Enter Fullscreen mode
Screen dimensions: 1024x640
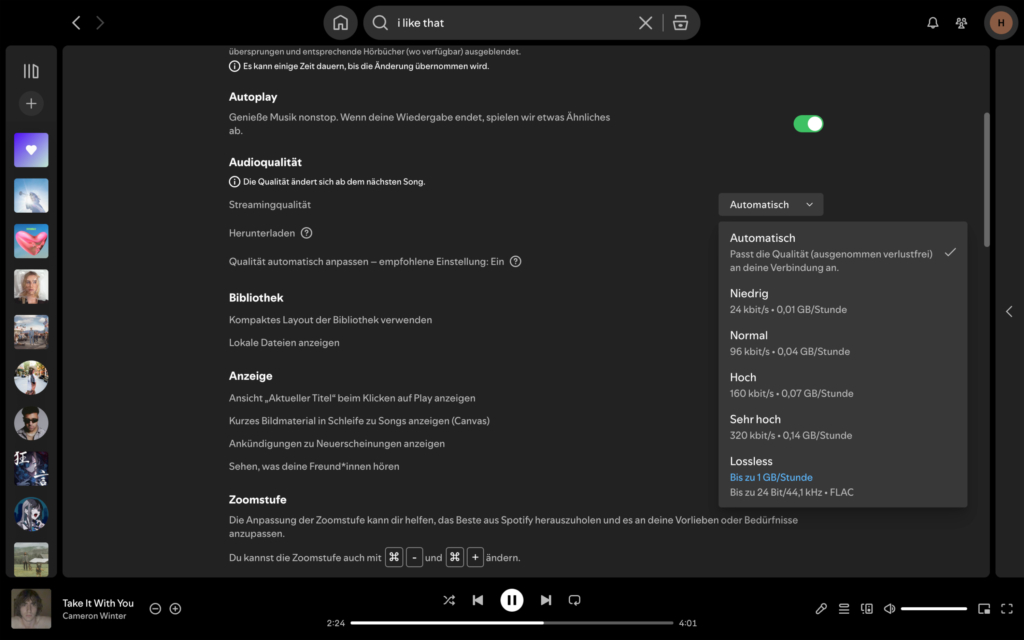click(1007, 608)
